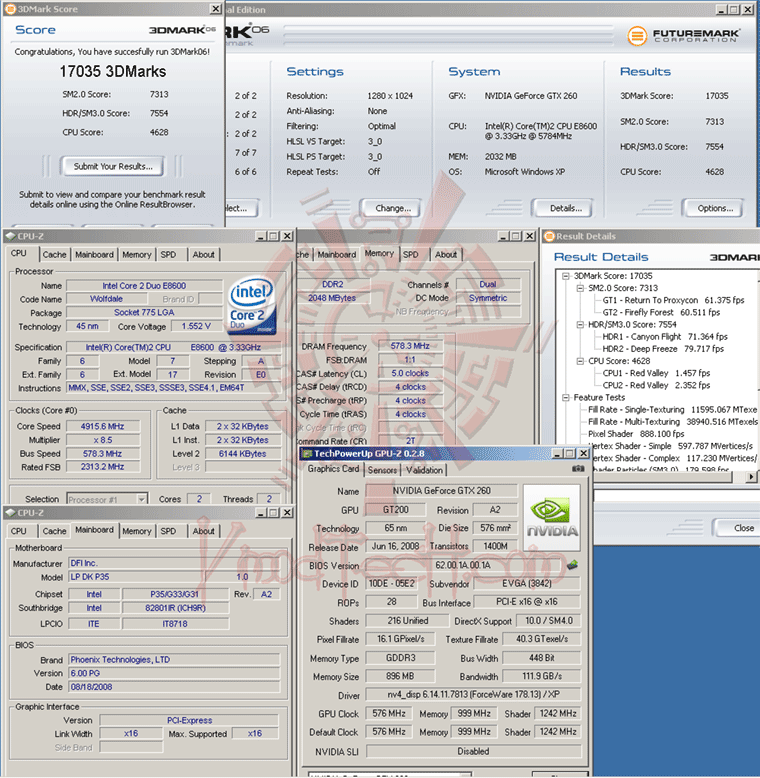
Task: Collapse the Feature Tests tree node
Action: pyautogui.click(x=566, y=397)
